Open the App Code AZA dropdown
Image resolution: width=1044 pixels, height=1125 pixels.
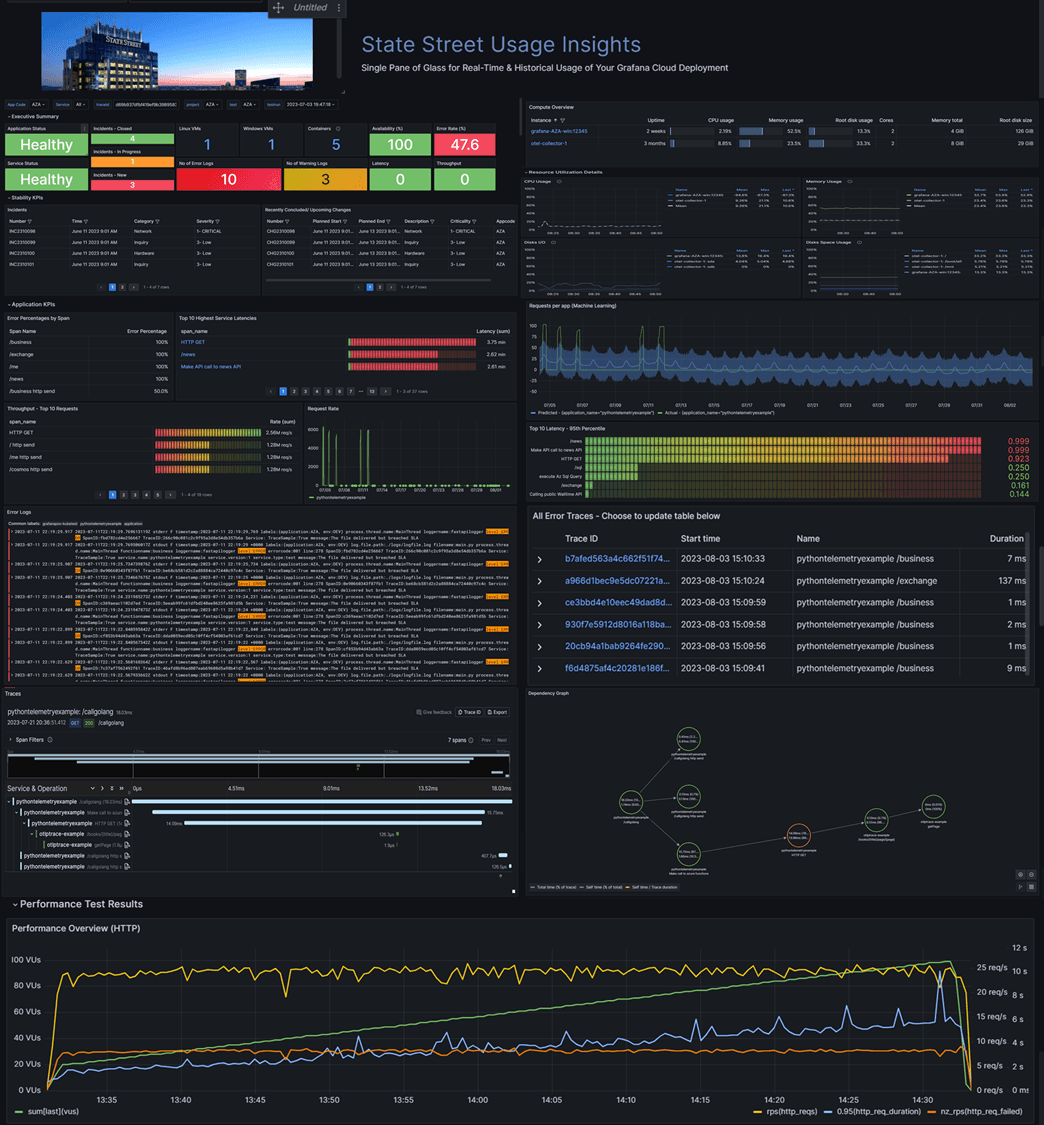40,103
